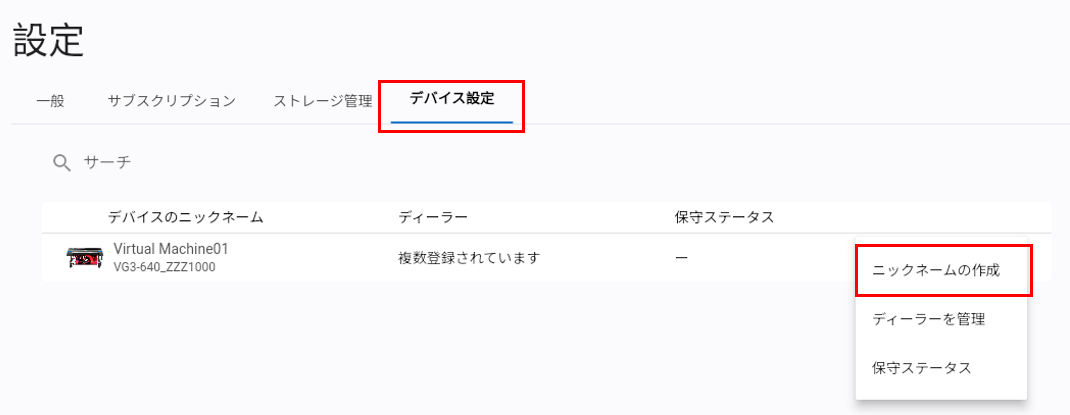Click the 保守ステータス column header

(724, 217)
